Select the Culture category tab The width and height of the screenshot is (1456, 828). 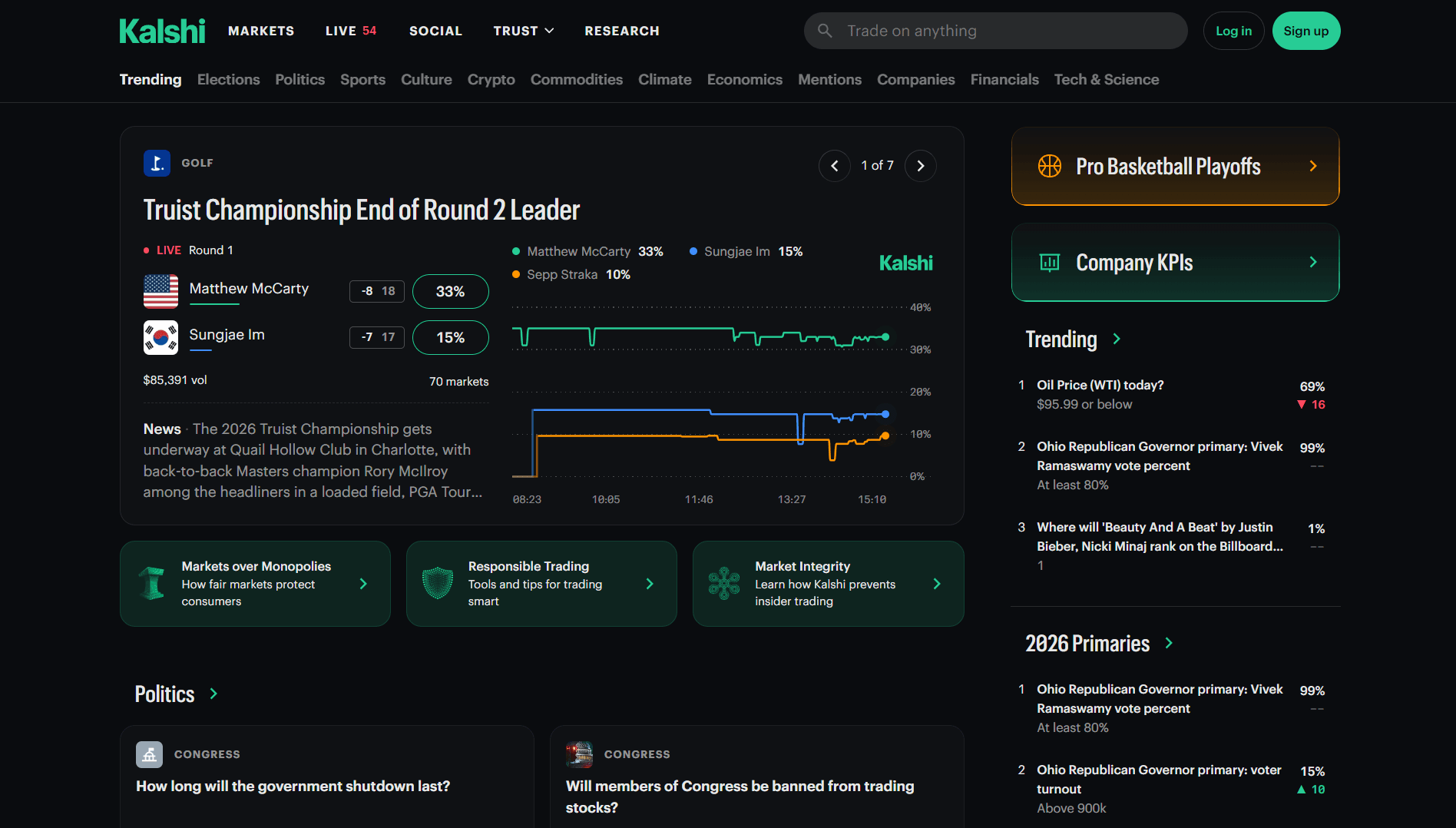point(426,79)
